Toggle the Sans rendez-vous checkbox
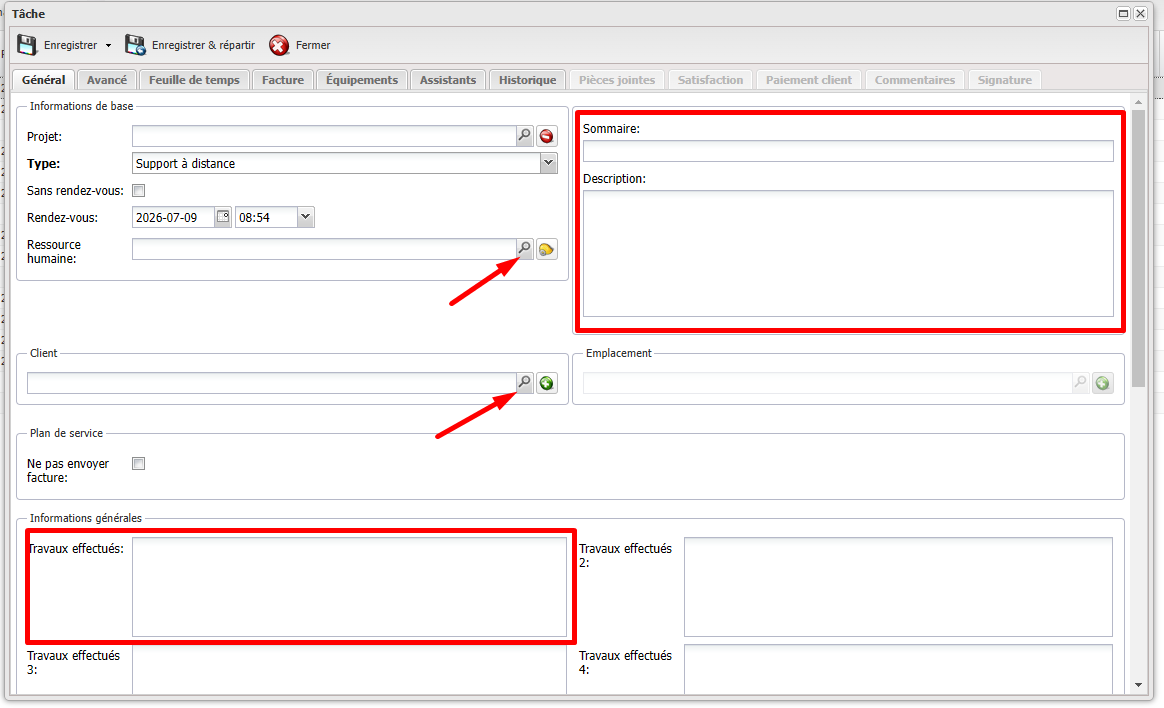1164x708 pixels. 139,191
